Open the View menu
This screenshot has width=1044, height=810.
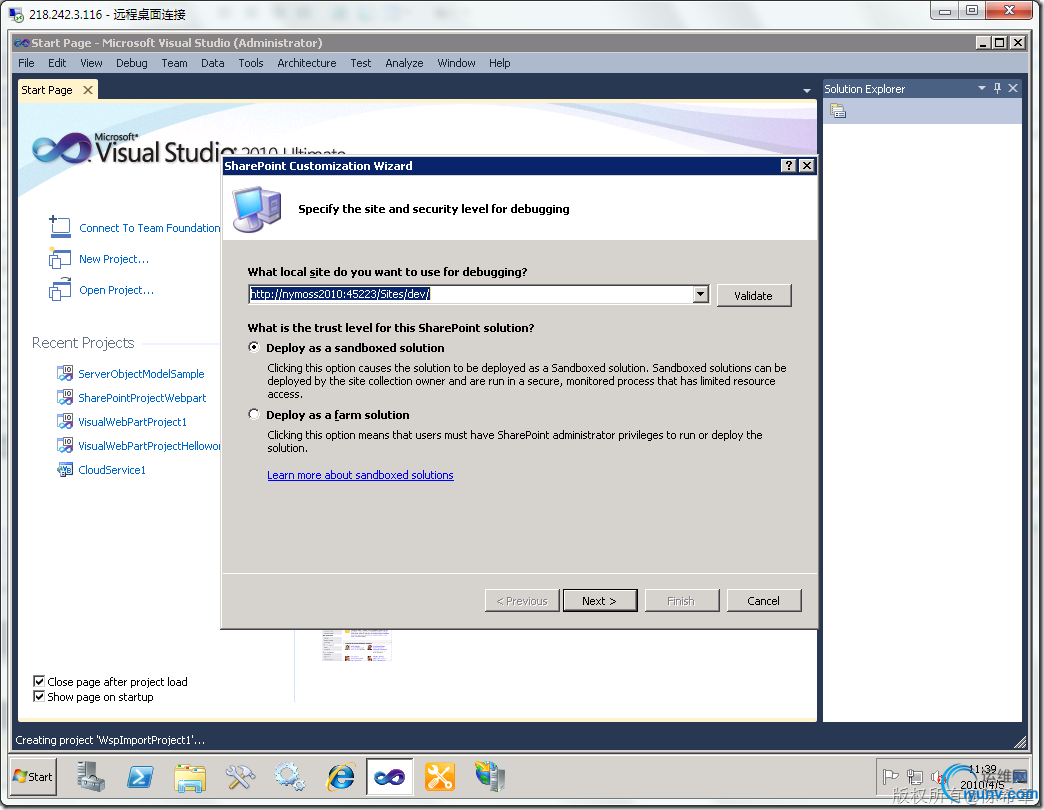point(91,63)
